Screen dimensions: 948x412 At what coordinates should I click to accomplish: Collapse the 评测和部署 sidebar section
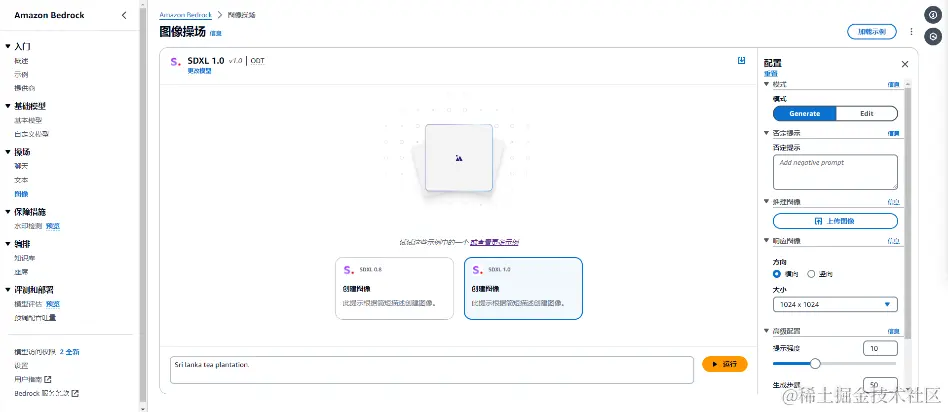click(7, 290)
